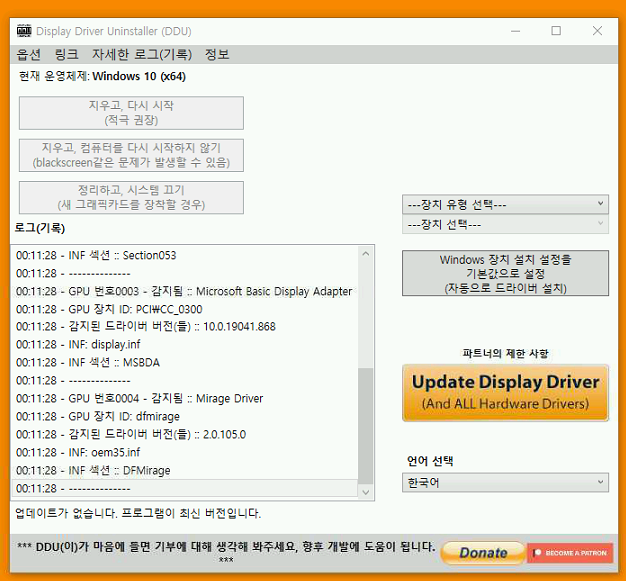Click log scrollbar up arrow
Viewport: 626px width, 581px height.
pos(366,254)
